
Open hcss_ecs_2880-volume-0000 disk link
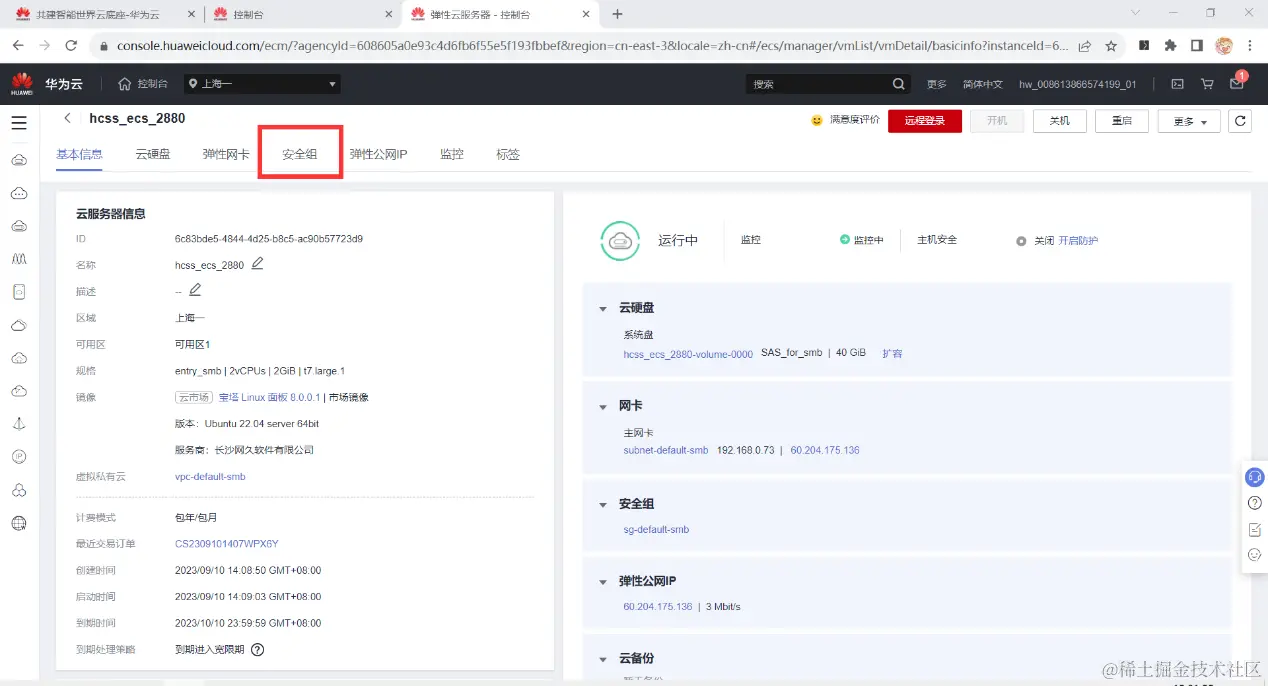tap(688, 354)
